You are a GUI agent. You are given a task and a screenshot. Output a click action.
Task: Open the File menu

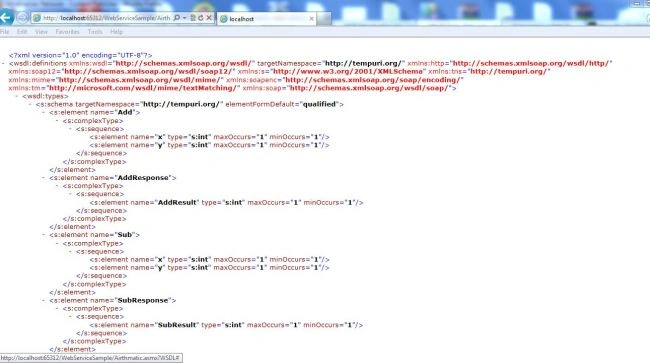click(x=5, y=31)
